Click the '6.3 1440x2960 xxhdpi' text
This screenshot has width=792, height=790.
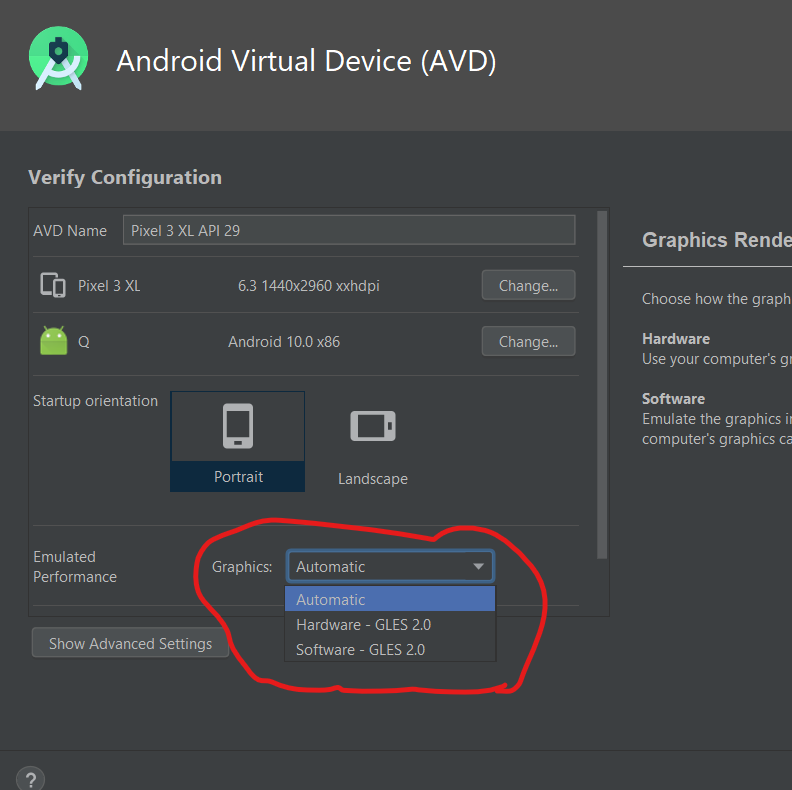click(x=309, y=285)
